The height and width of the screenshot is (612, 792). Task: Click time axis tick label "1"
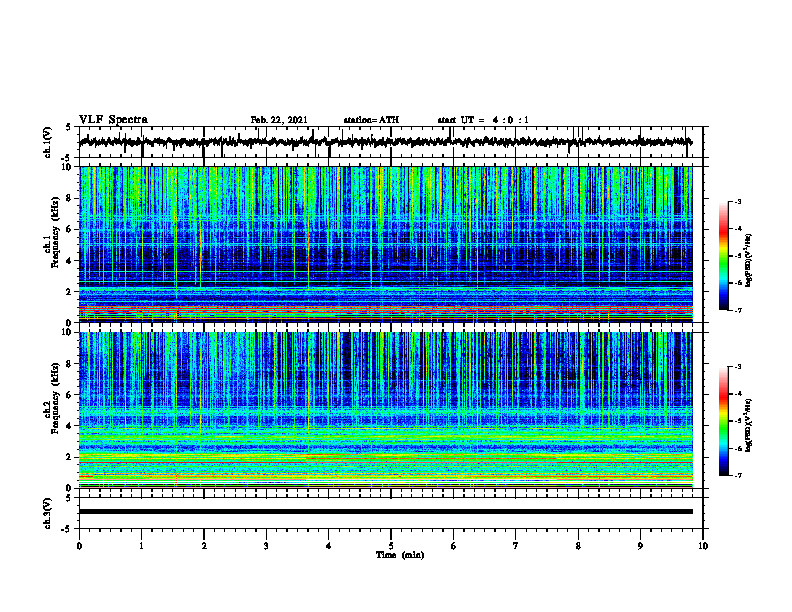pos(141,546)
